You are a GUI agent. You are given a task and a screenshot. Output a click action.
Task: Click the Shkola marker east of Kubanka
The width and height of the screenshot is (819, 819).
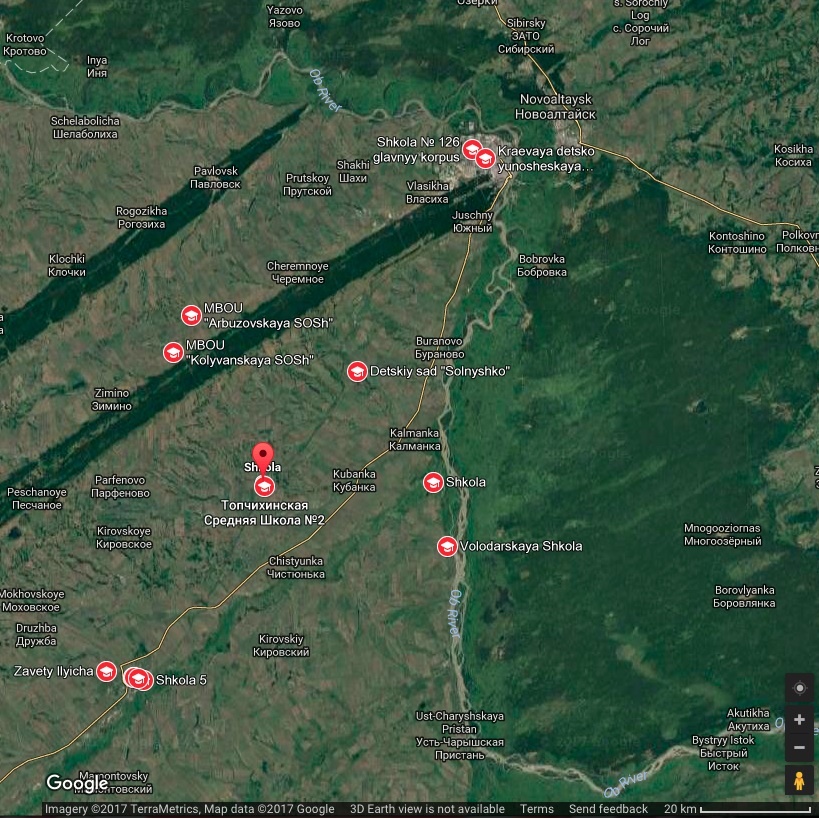click(x=433, y=483)
